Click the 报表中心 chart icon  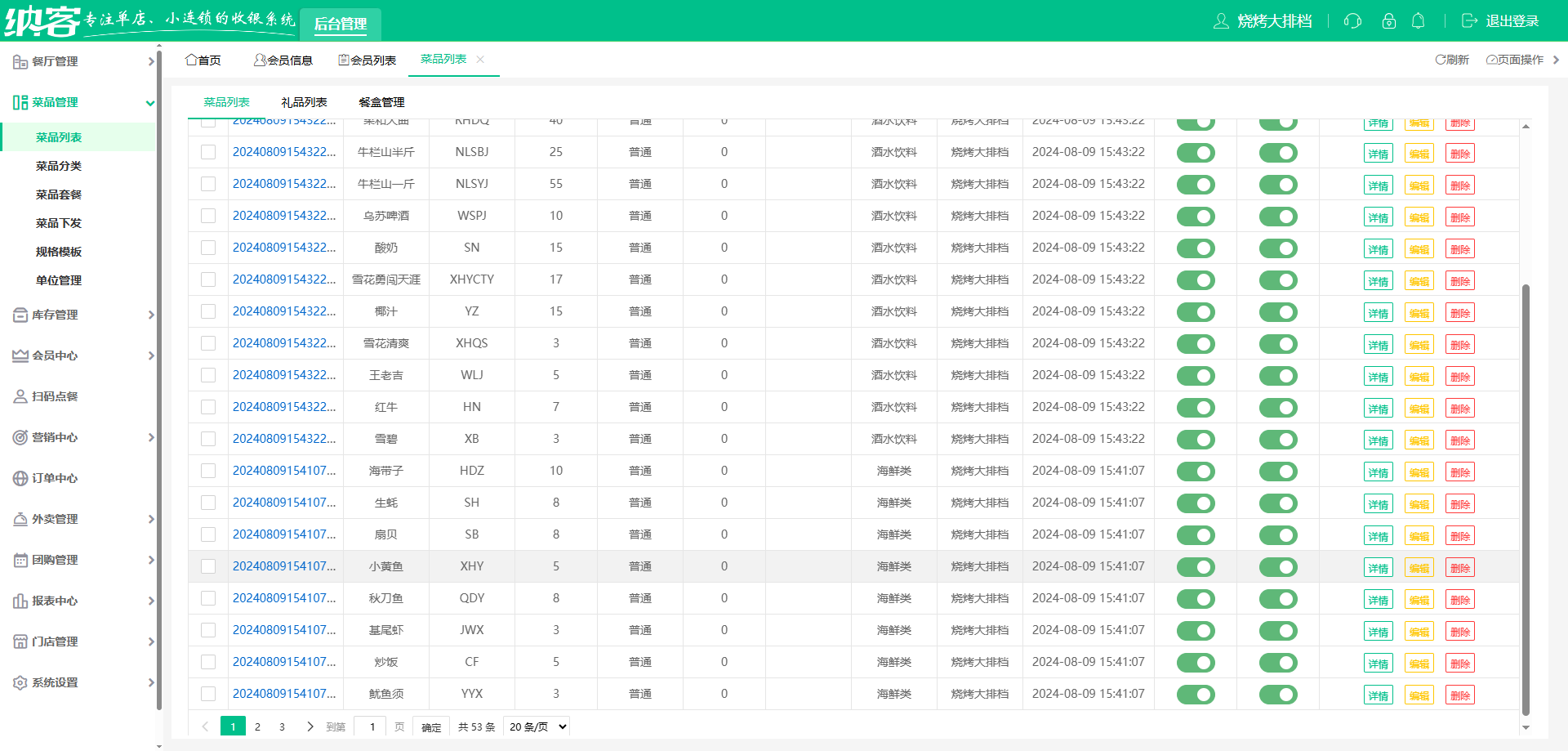pos(20,601)
